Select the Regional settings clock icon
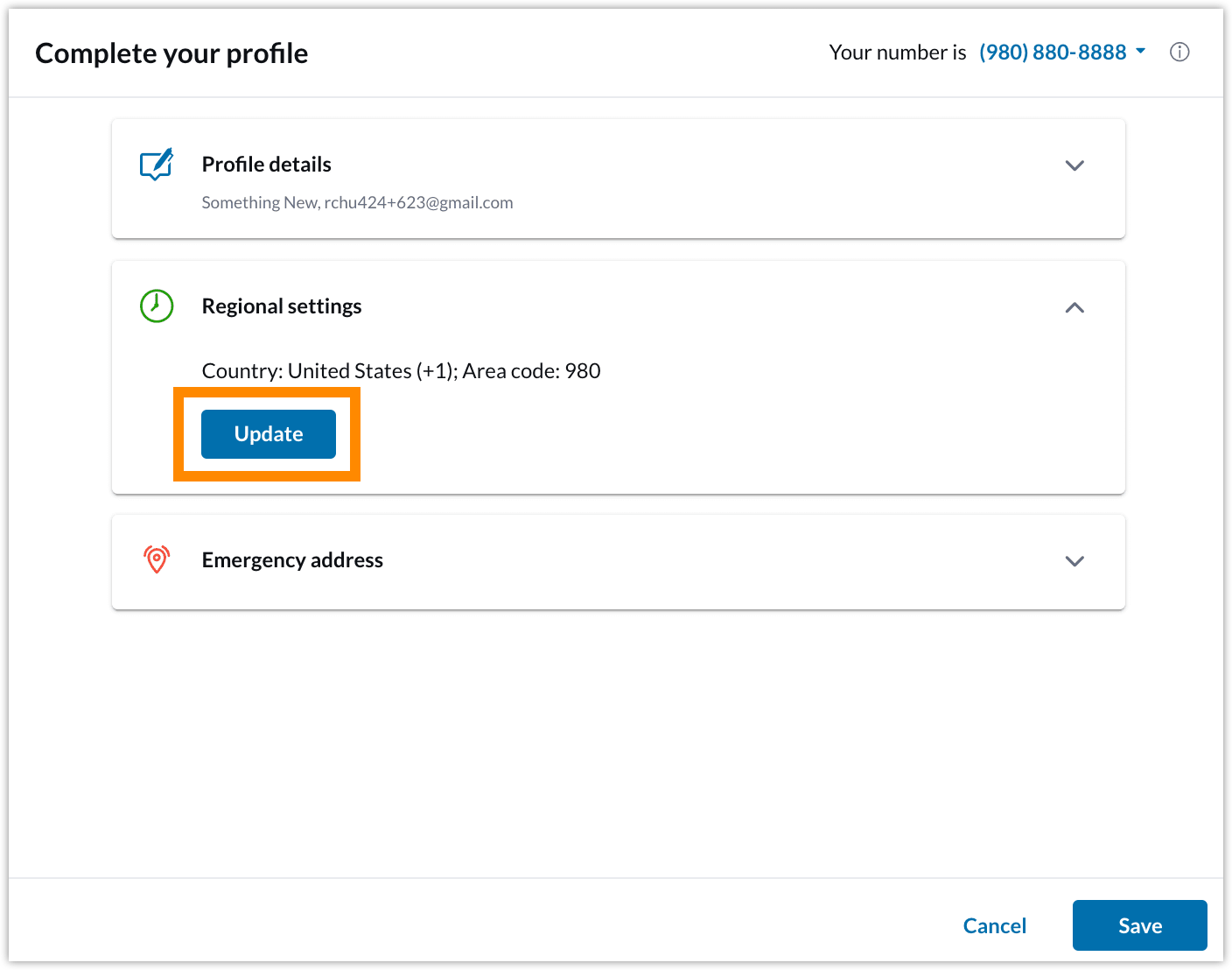The image size is (1232, 970). pos(156,306)
